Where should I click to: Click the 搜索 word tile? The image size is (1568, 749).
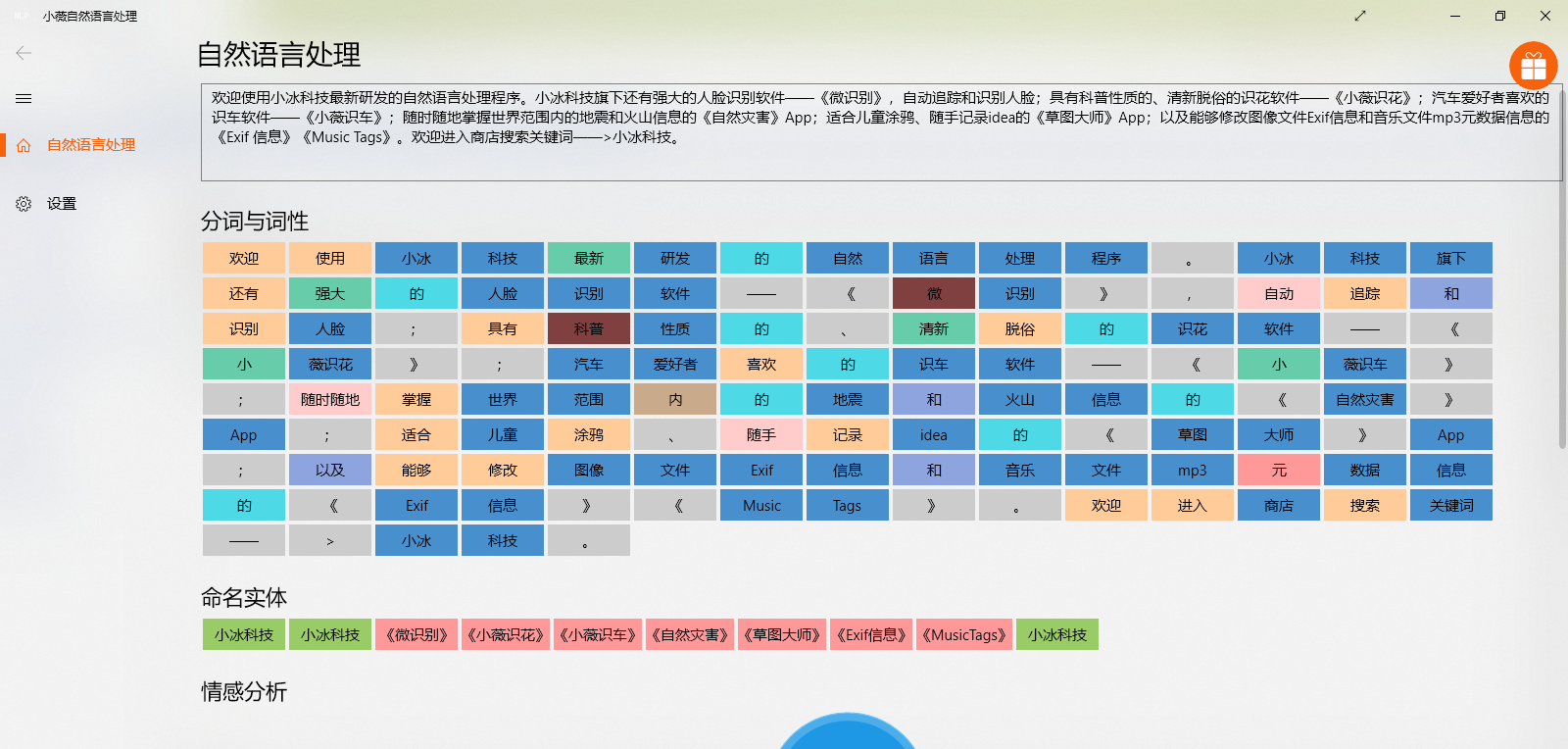(1365, 505)
